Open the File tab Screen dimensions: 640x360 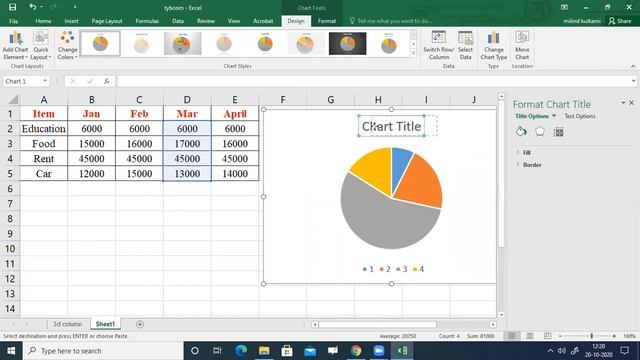[13, 21]
